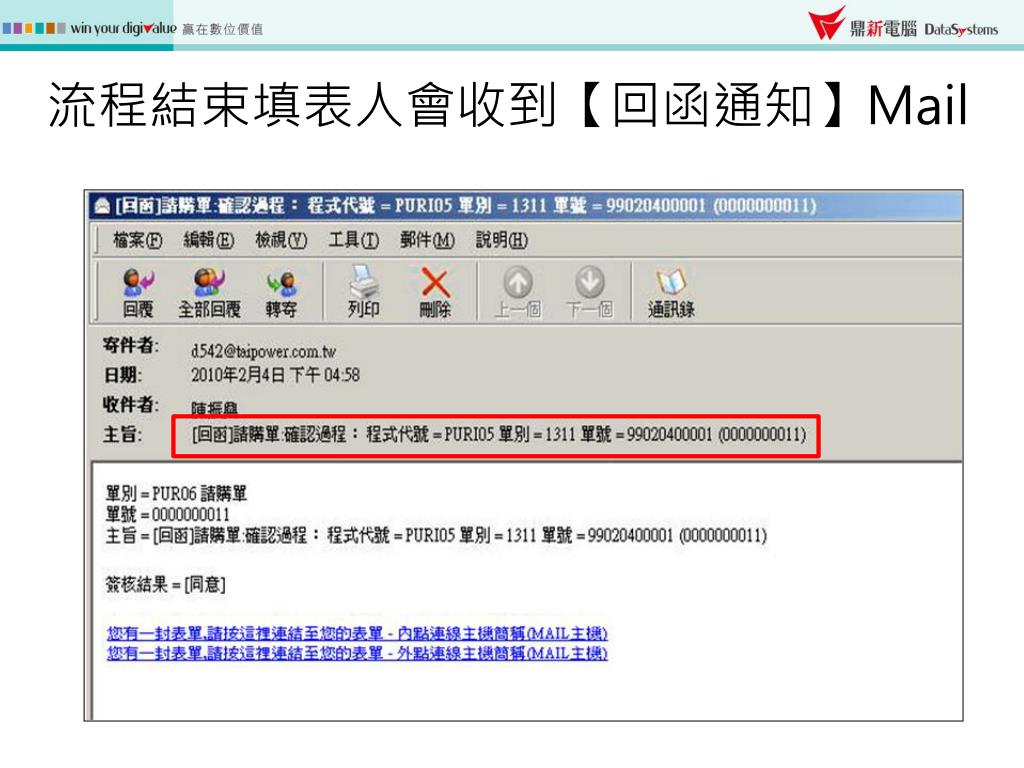Viewport: 1024px width, 768px height.
Task: Click the 上一個 (Previous) up-arrow icon
Action: pyautogui.click(x=517, y=292)
